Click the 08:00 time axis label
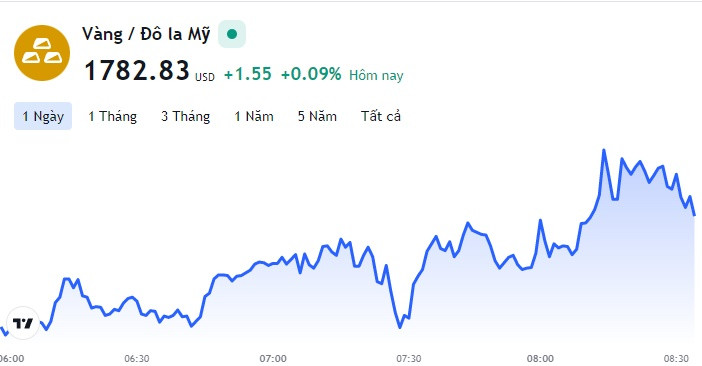The width and height of the screenshot is (702, 366). point(540,358)
